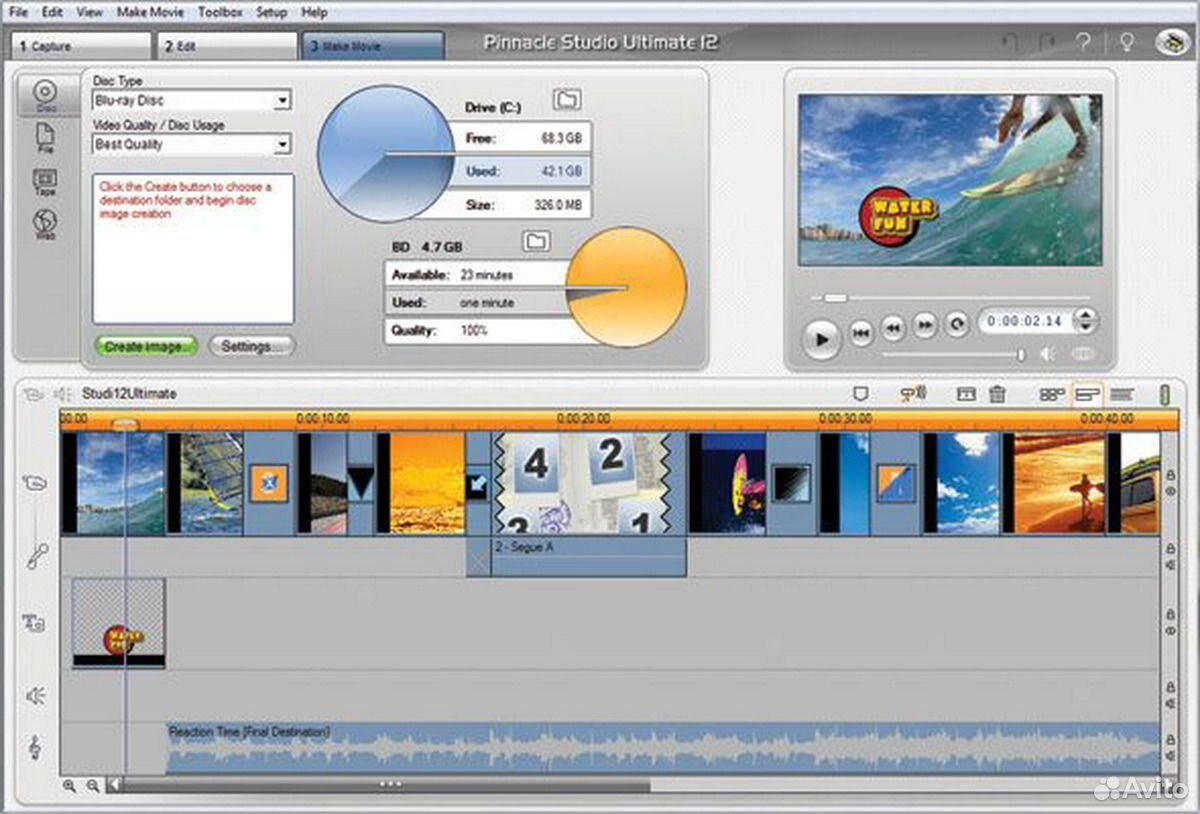Open the Toolbox menu
Screen dimensions: 1200x814
[x=219, y=13]
